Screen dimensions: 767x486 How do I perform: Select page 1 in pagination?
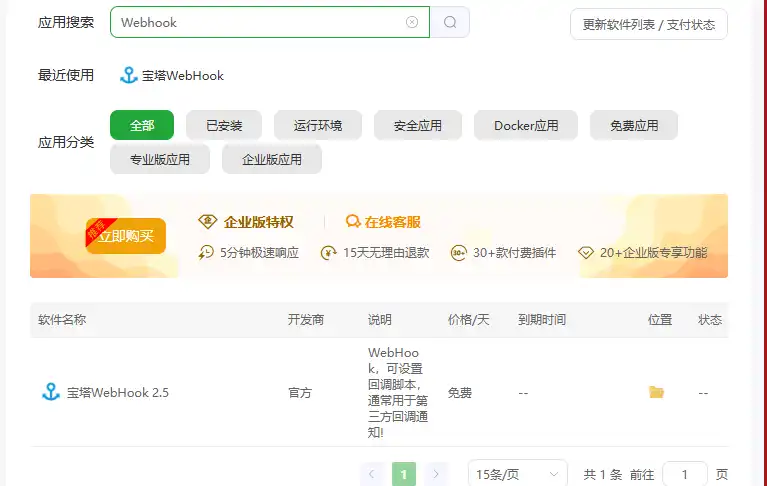[404, 473]
